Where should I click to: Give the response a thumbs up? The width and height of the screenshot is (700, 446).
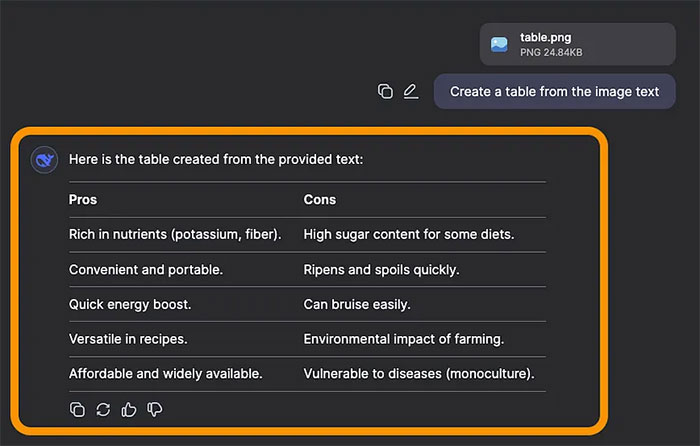click(x=129, y=409)
